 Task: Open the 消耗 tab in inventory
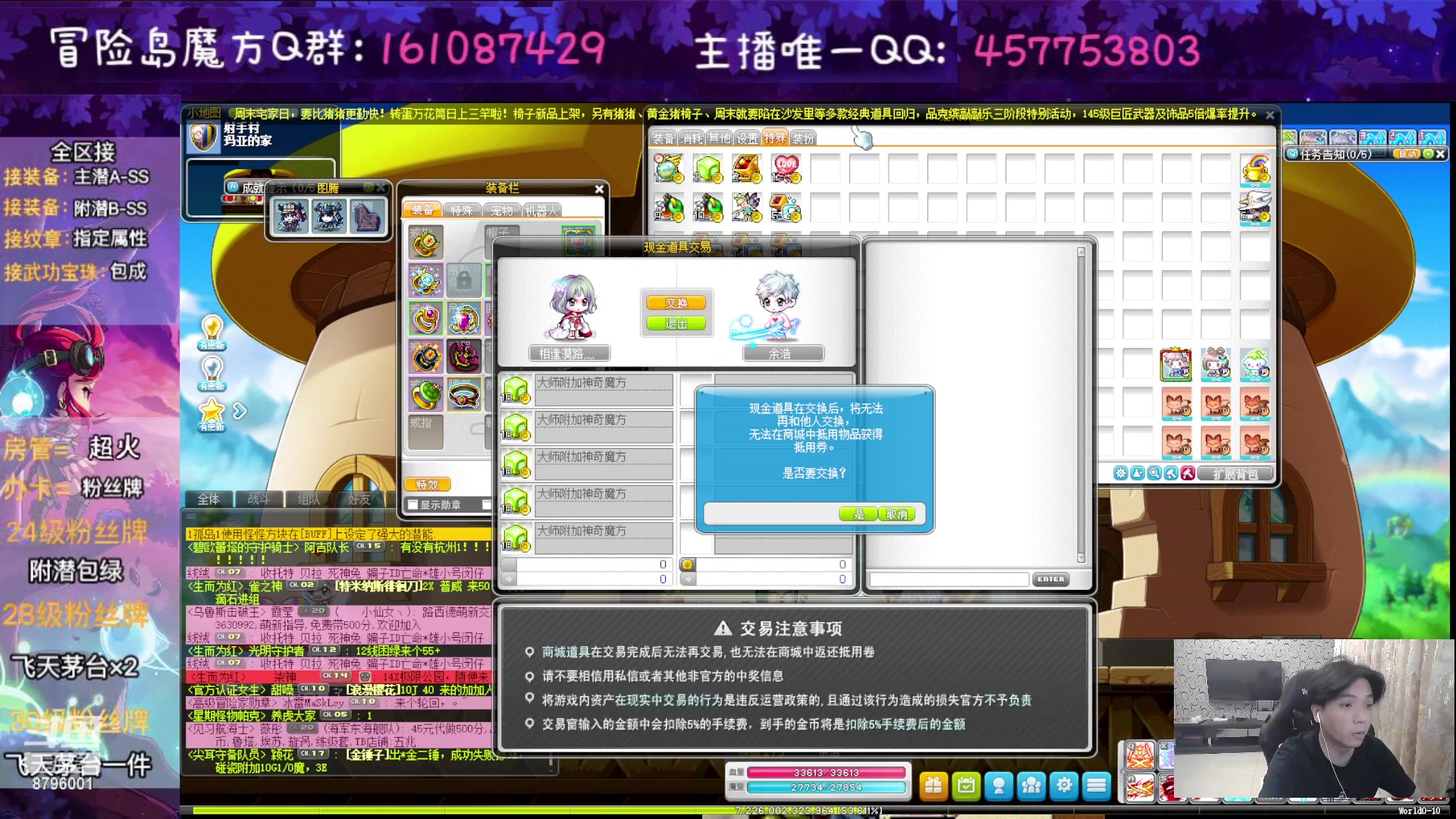(691, 138)
